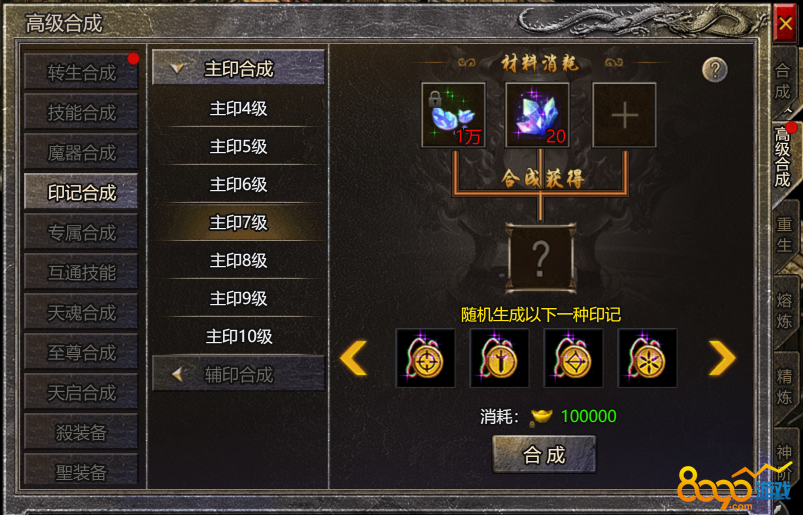Open the 转生合成 category
Image resolution: width=803 pixels, height=515 pixels.
(x=81, y=72)
